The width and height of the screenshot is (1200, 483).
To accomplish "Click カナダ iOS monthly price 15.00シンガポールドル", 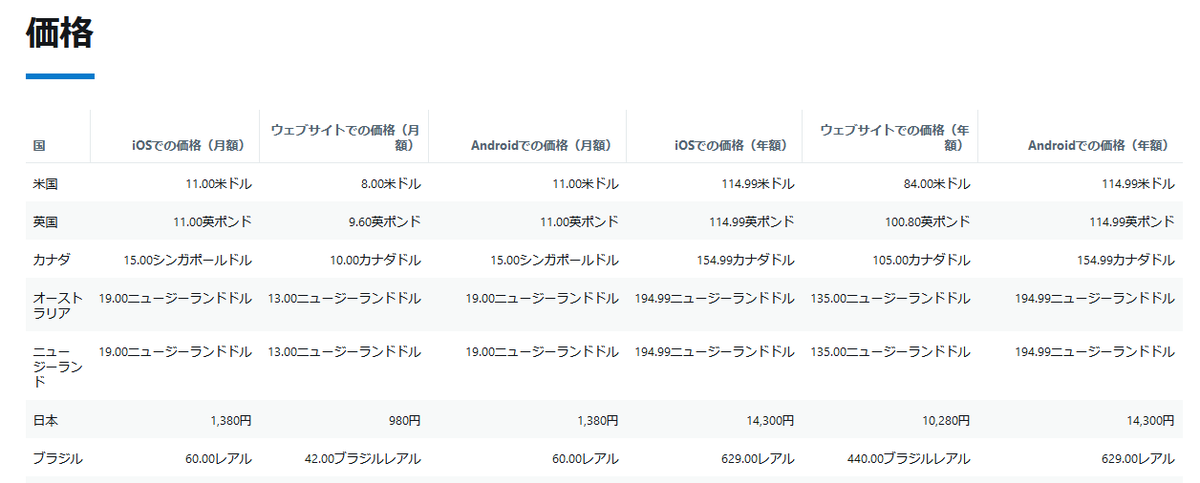I will pos(188,260).
